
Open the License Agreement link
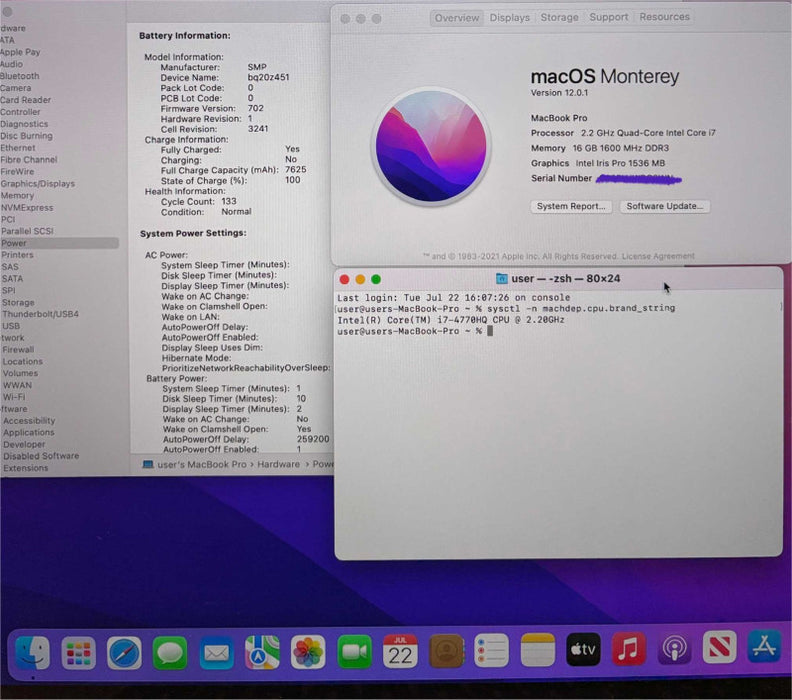pos(658,256)
